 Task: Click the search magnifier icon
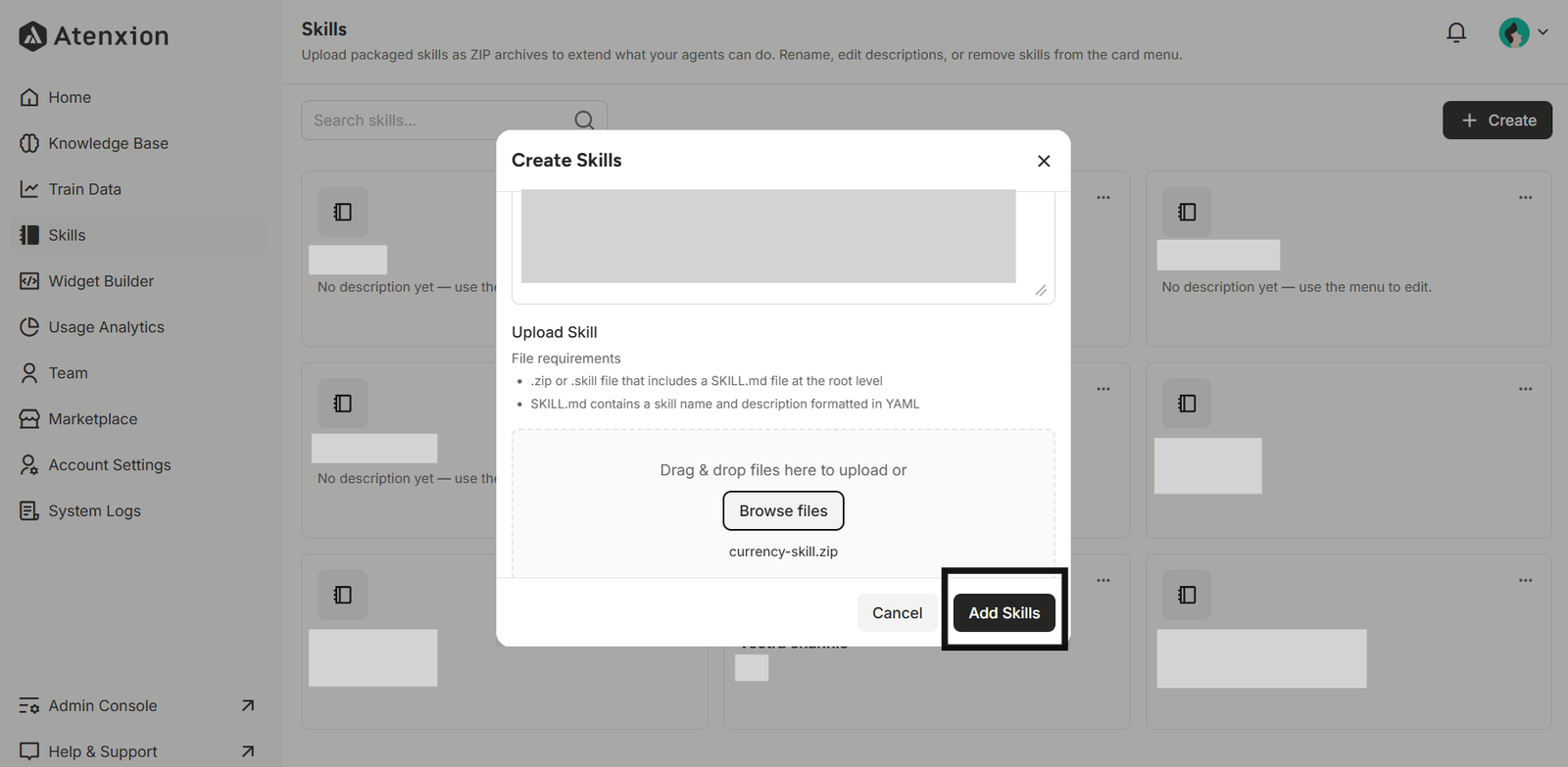pos(584,120)
